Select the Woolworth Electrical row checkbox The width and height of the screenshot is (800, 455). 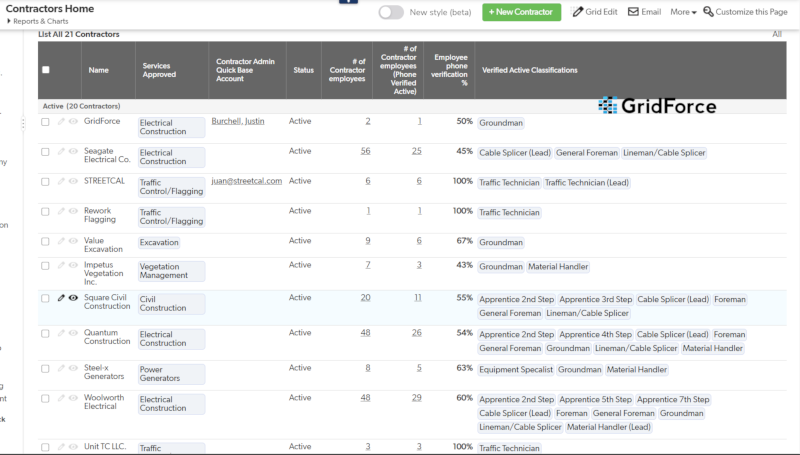click(x=45, y=398)
